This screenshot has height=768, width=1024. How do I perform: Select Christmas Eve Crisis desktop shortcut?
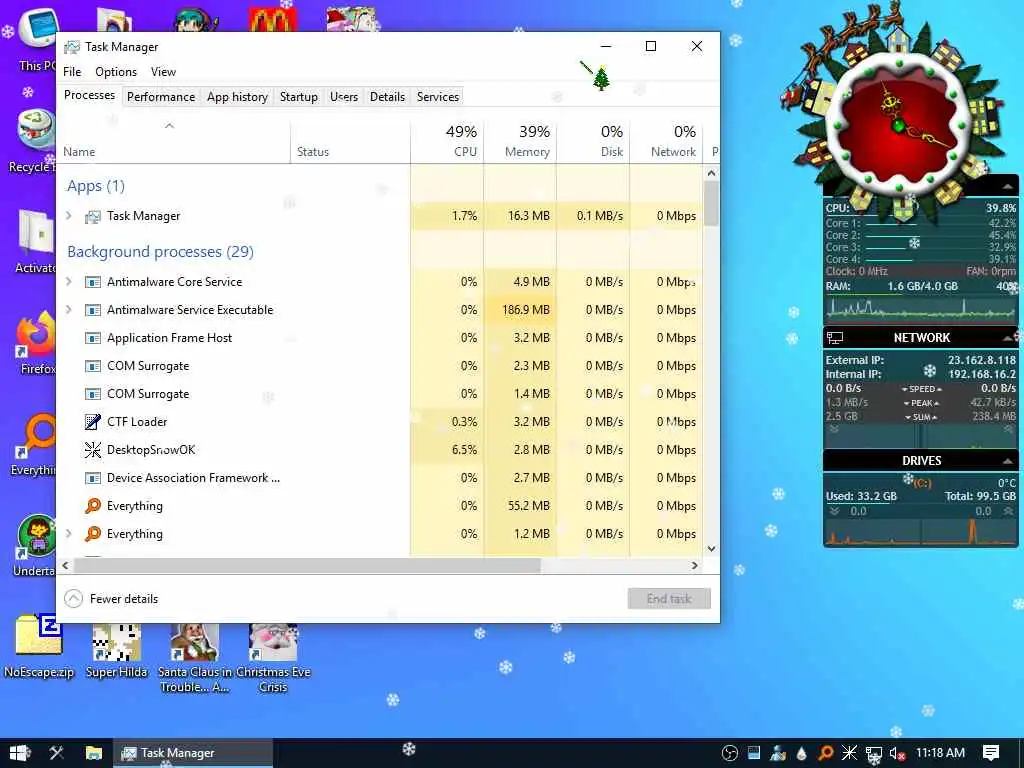[x=273, y=658]
